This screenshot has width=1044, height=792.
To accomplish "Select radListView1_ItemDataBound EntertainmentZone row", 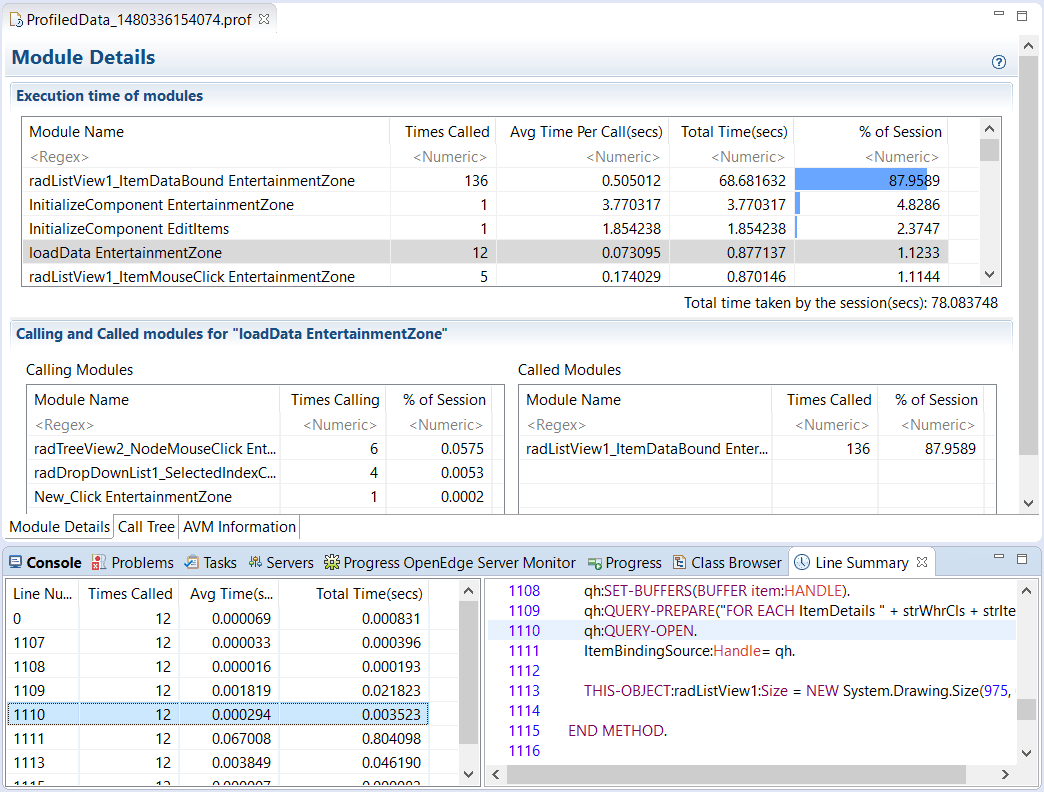I will click(192, 181).
